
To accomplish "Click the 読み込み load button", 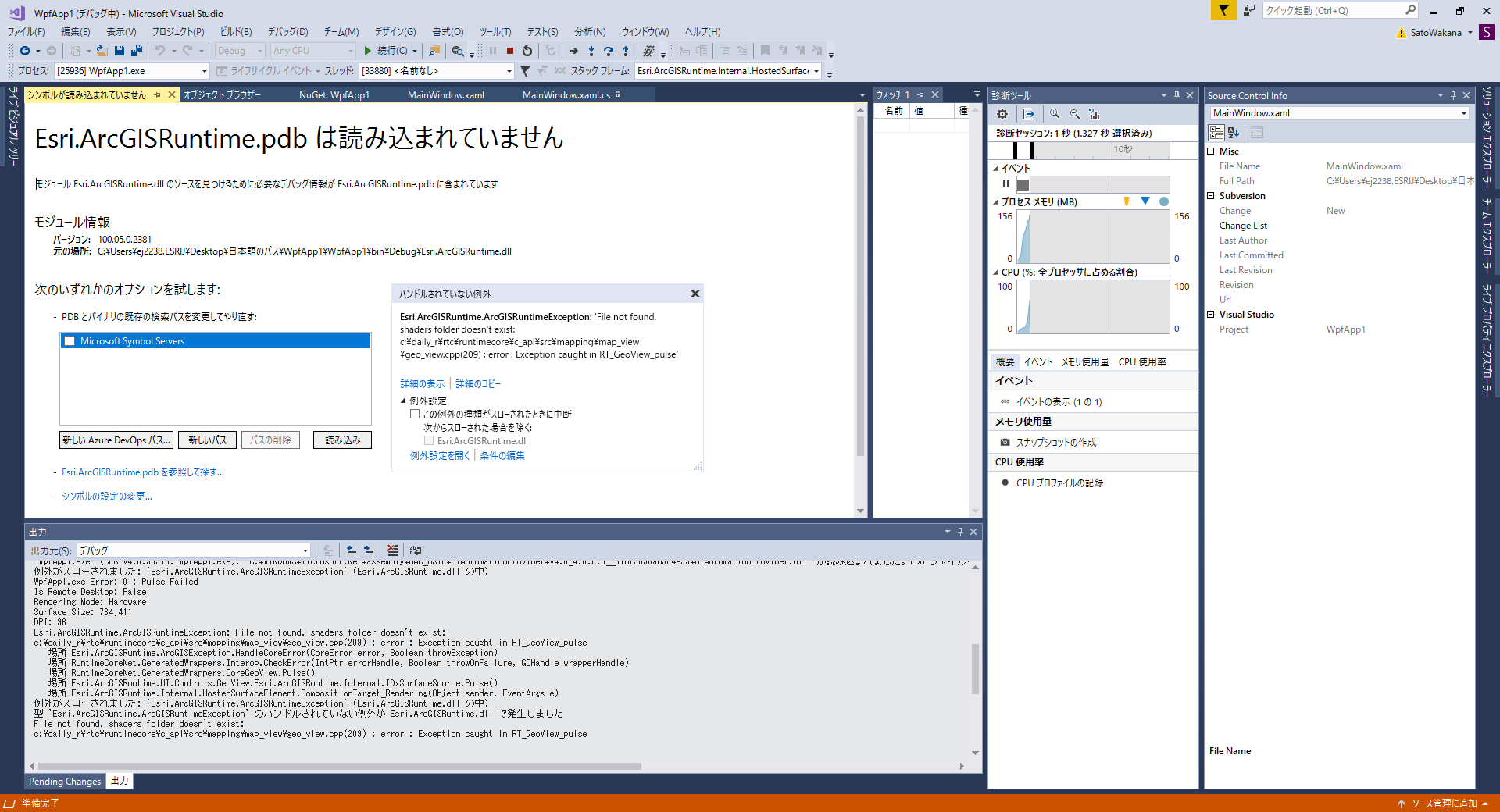I will click(342, 440).
